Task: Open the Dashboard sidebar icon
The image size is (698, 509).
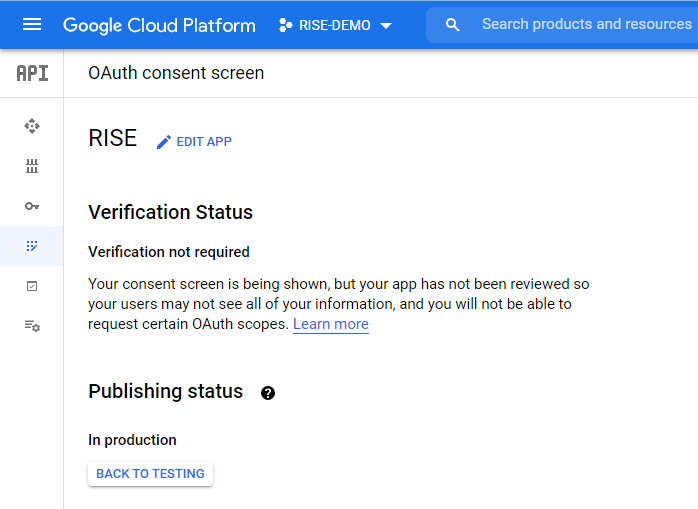Action: tap(32, 126)
